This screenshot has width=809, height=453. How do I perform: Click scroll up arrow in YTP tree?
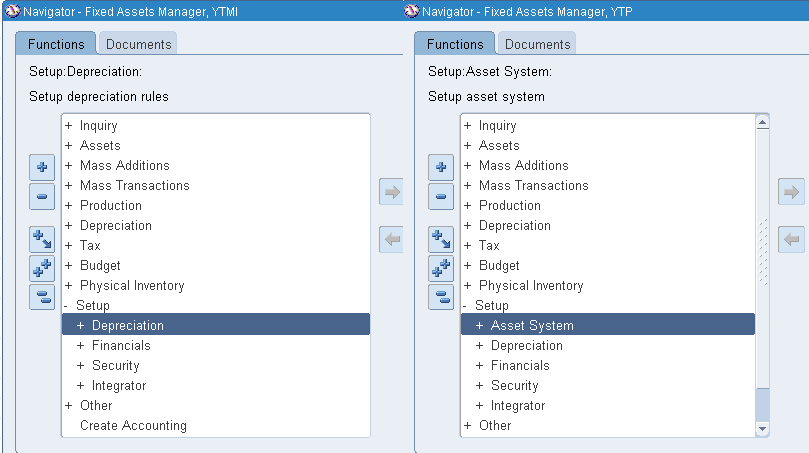coord(762,122)
